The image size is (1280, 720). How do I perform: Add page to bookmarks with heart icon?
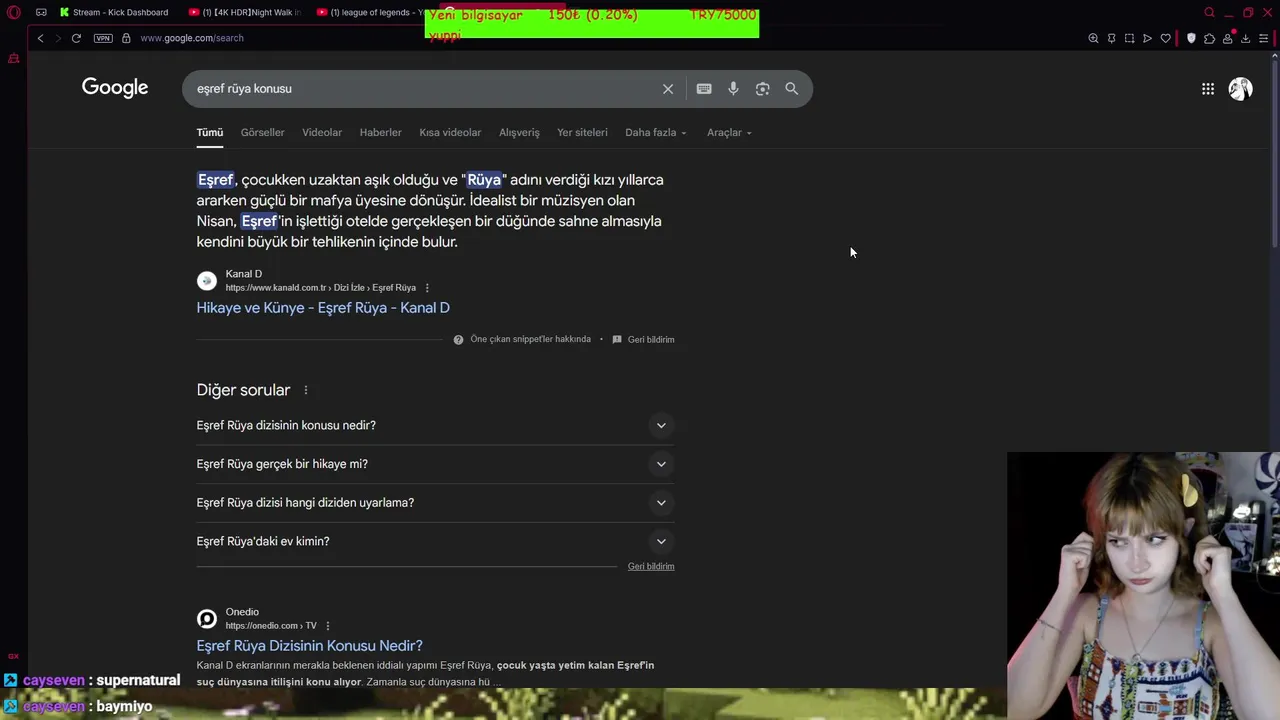tap(1165, 38)
